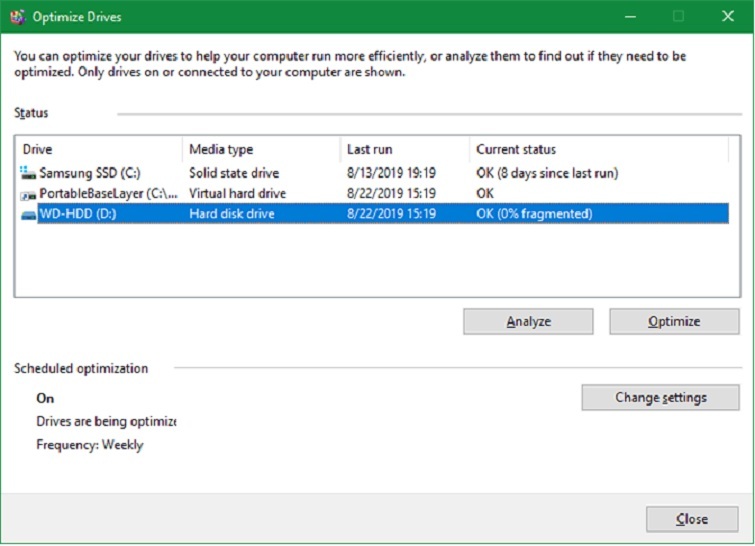Close the window using the title bar X
This screenshot has width=755, height=546.
727,16
